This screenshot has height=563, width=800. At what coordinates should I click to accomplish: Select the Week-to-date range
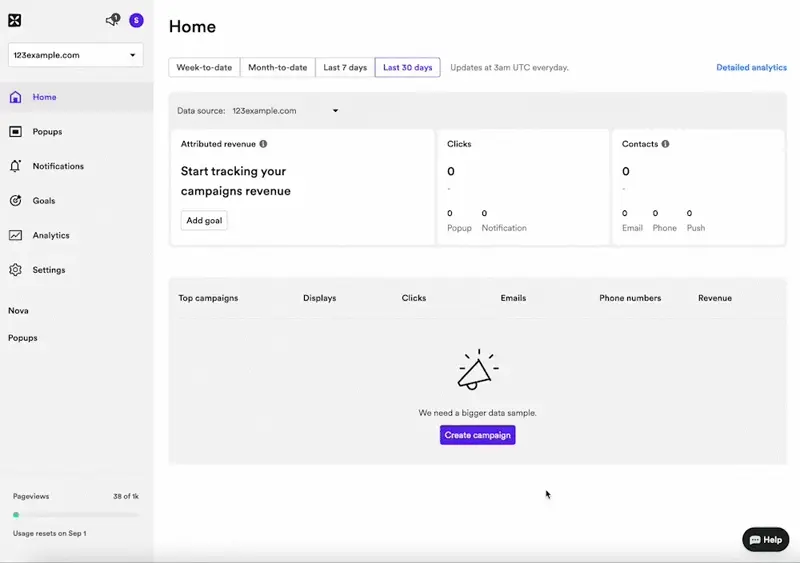coord(204,68)
